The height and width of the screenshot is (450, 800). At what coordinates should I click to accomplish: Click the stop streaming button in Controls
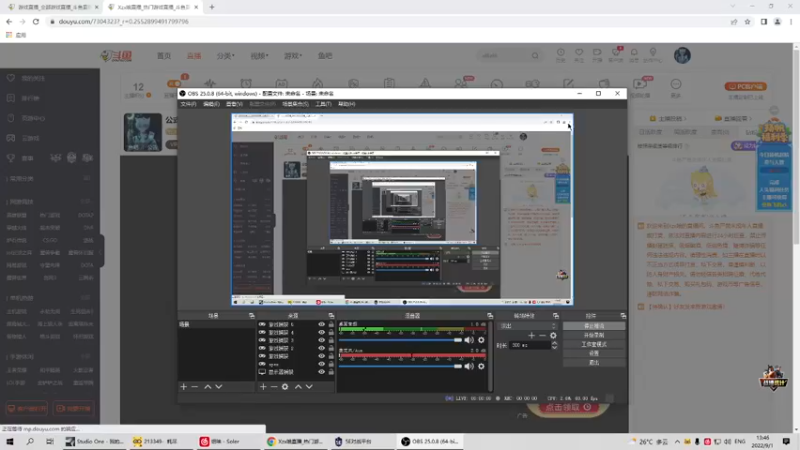coord(594,326)
